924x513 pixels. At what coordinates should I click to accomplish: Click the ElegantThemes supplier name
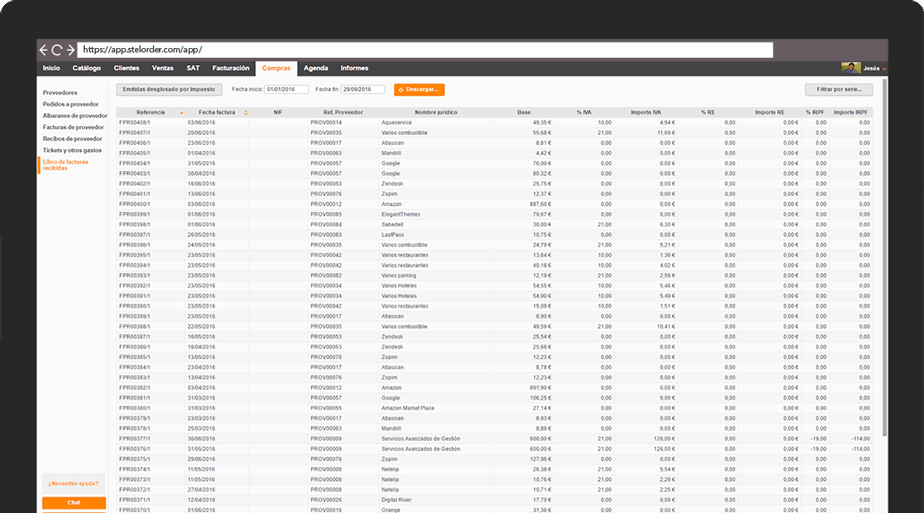coord(401,214)
